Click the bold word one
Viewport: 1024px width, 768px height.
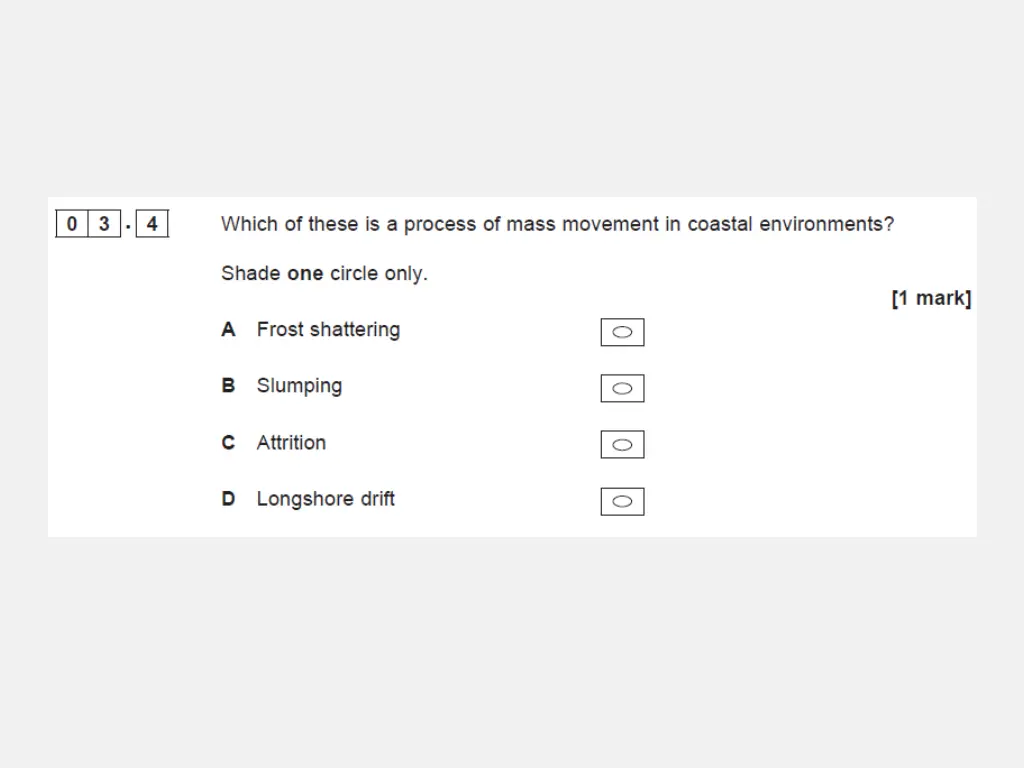(305, 274)
